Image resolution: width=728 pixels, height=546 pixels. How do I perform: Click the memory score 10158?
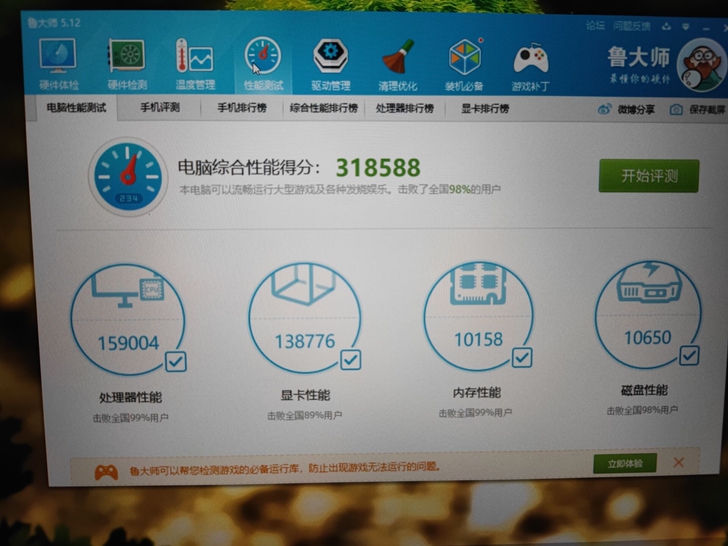tap(478, 339)
